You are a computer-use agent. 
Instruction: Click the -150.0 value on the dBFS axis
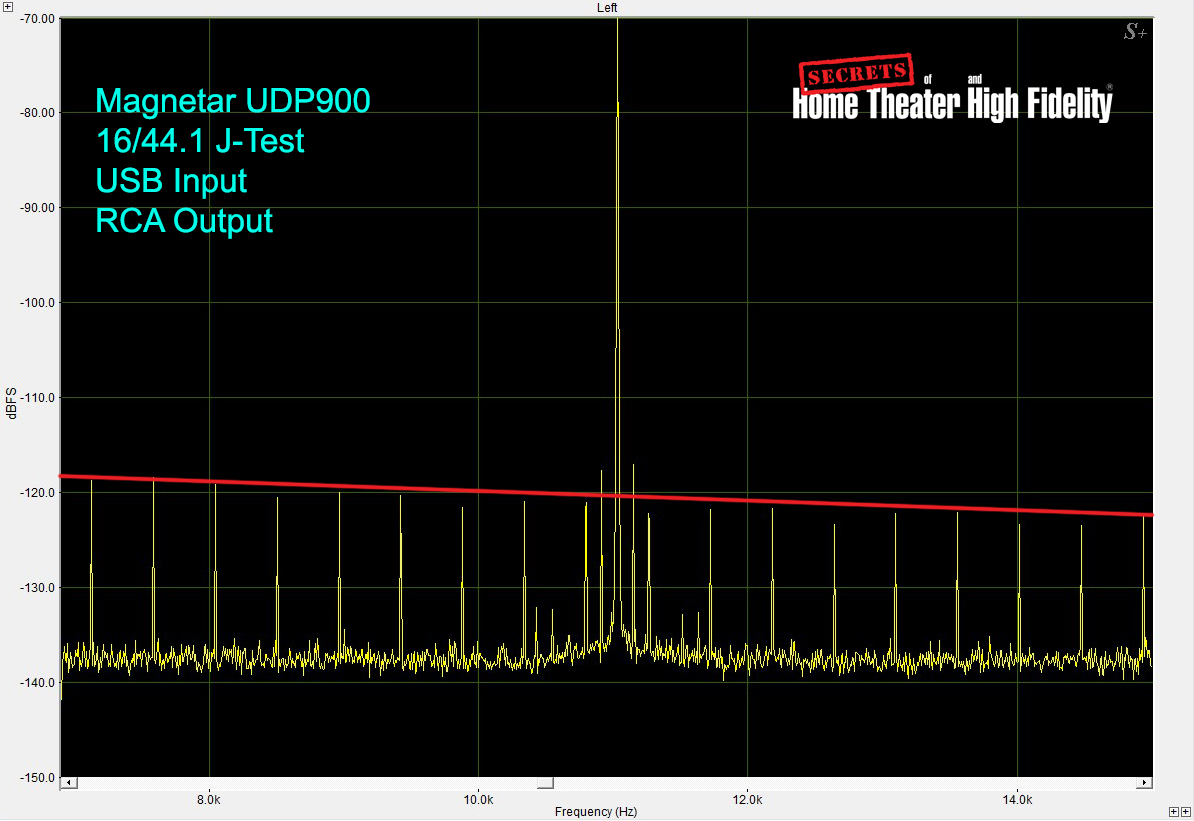pos(37,778)
